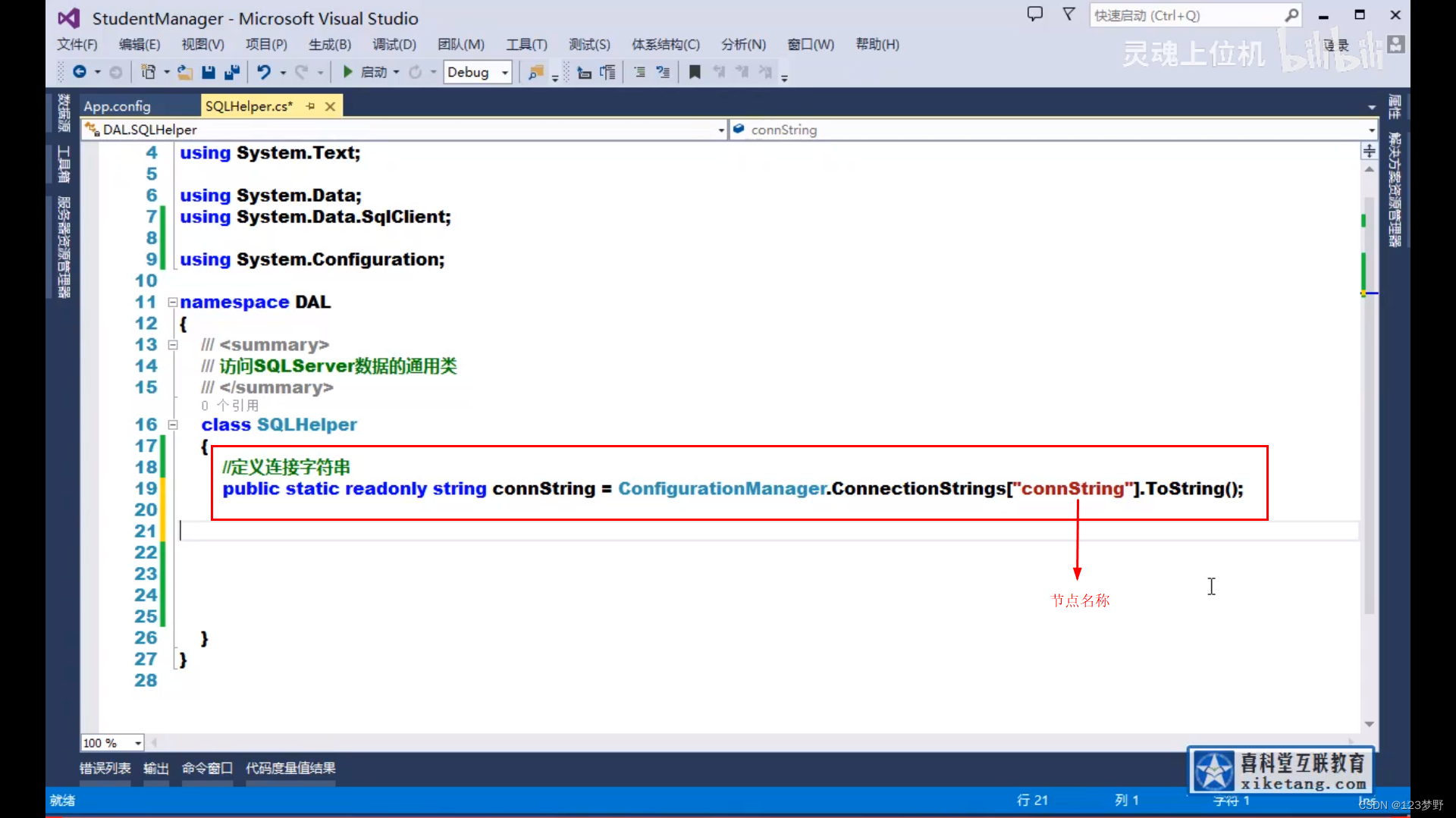
Task: Open the 生成(B) menu
Action: coord(330,44)
